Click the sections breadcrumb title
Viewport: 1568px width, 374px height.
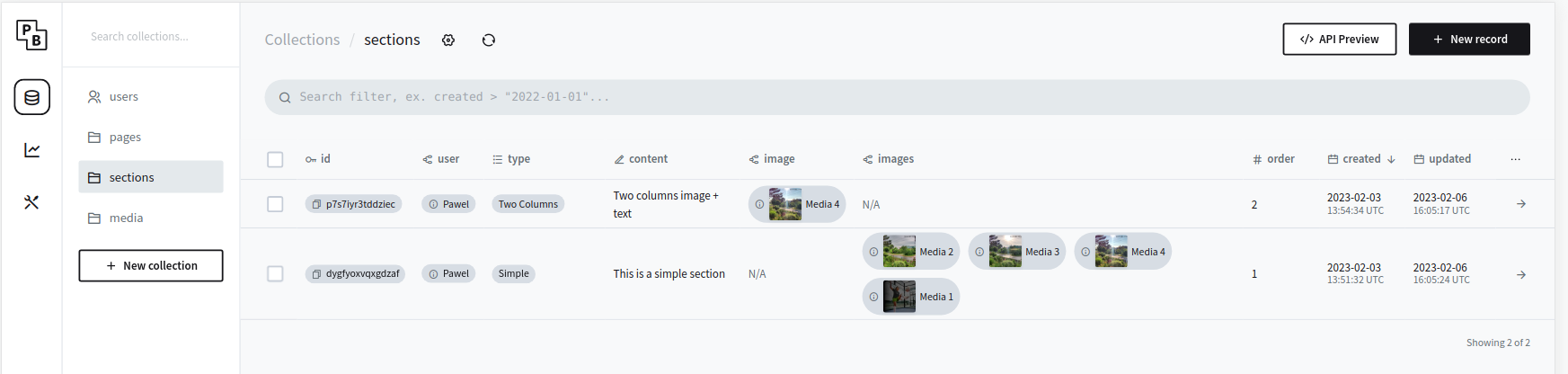click(x=392, y=40)
